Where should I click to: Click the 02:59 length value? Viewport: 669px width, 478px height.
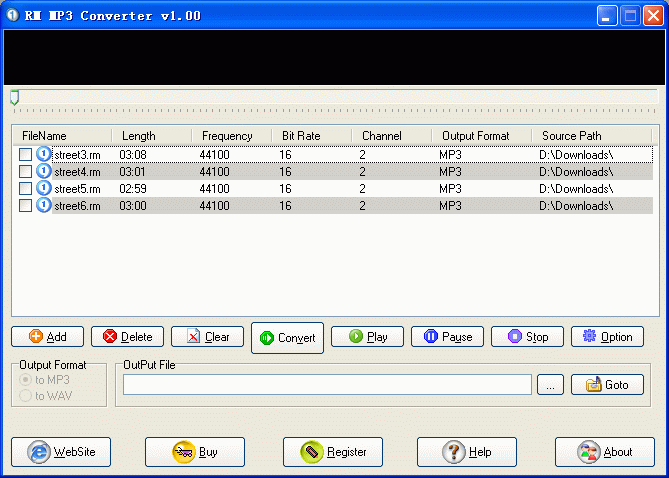click(133, 189)
